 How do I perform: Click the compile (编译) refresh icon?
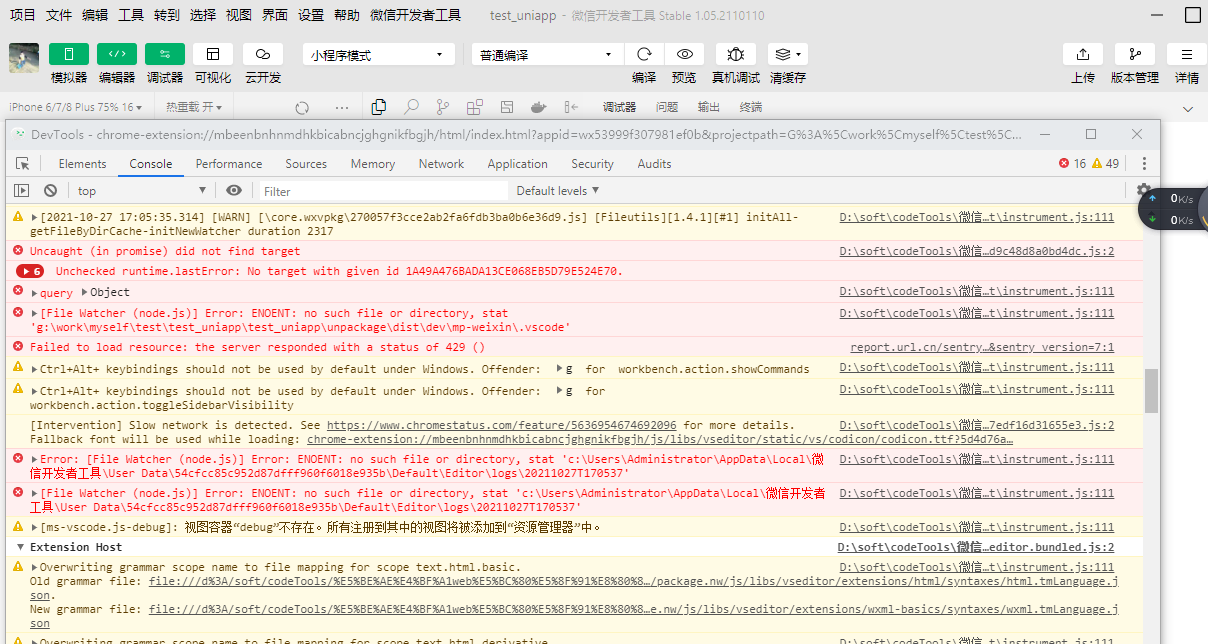point(644,54)
